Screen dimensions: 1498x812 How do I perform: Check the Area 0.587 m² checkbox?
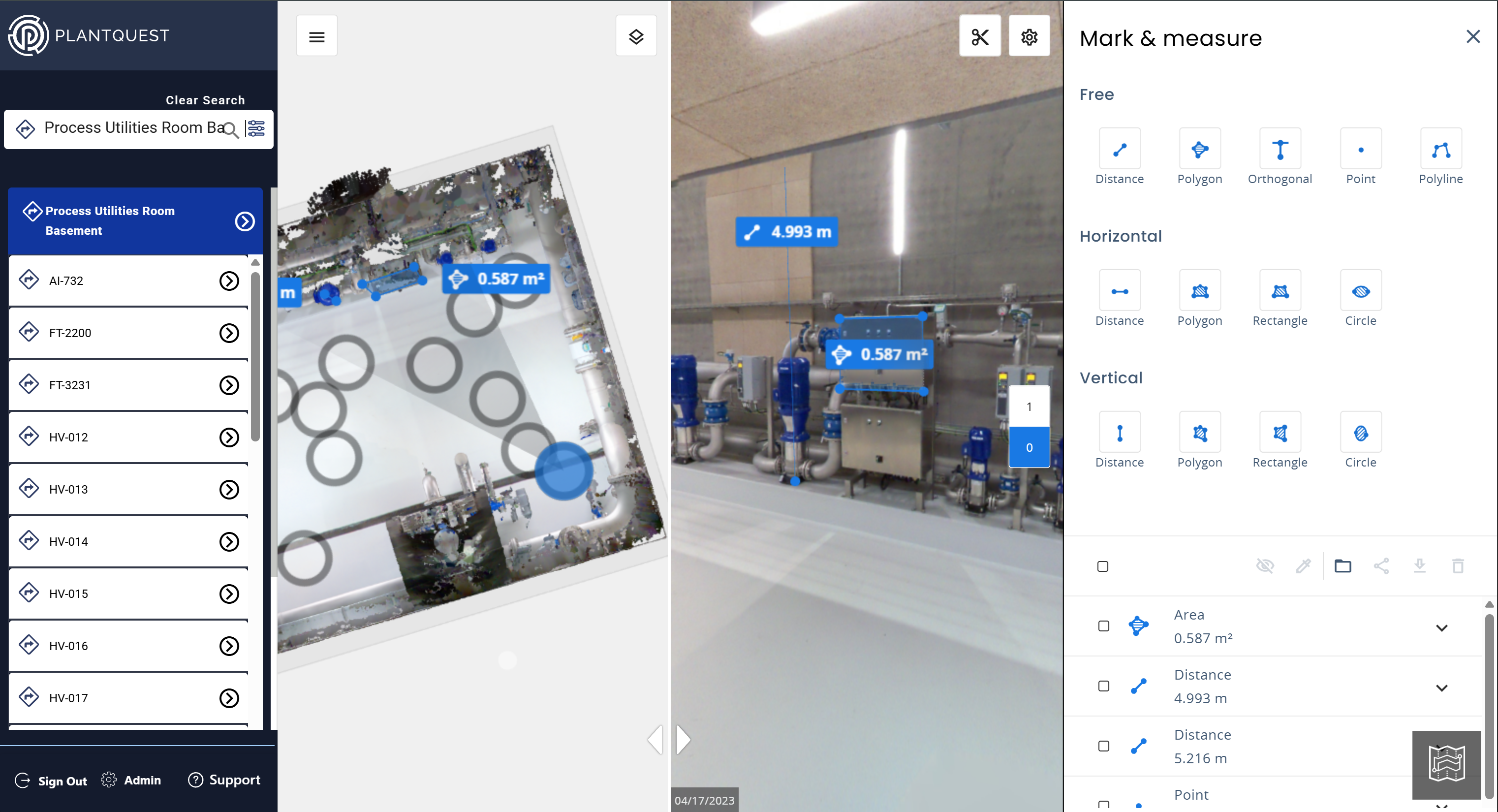coord(1103,626)
